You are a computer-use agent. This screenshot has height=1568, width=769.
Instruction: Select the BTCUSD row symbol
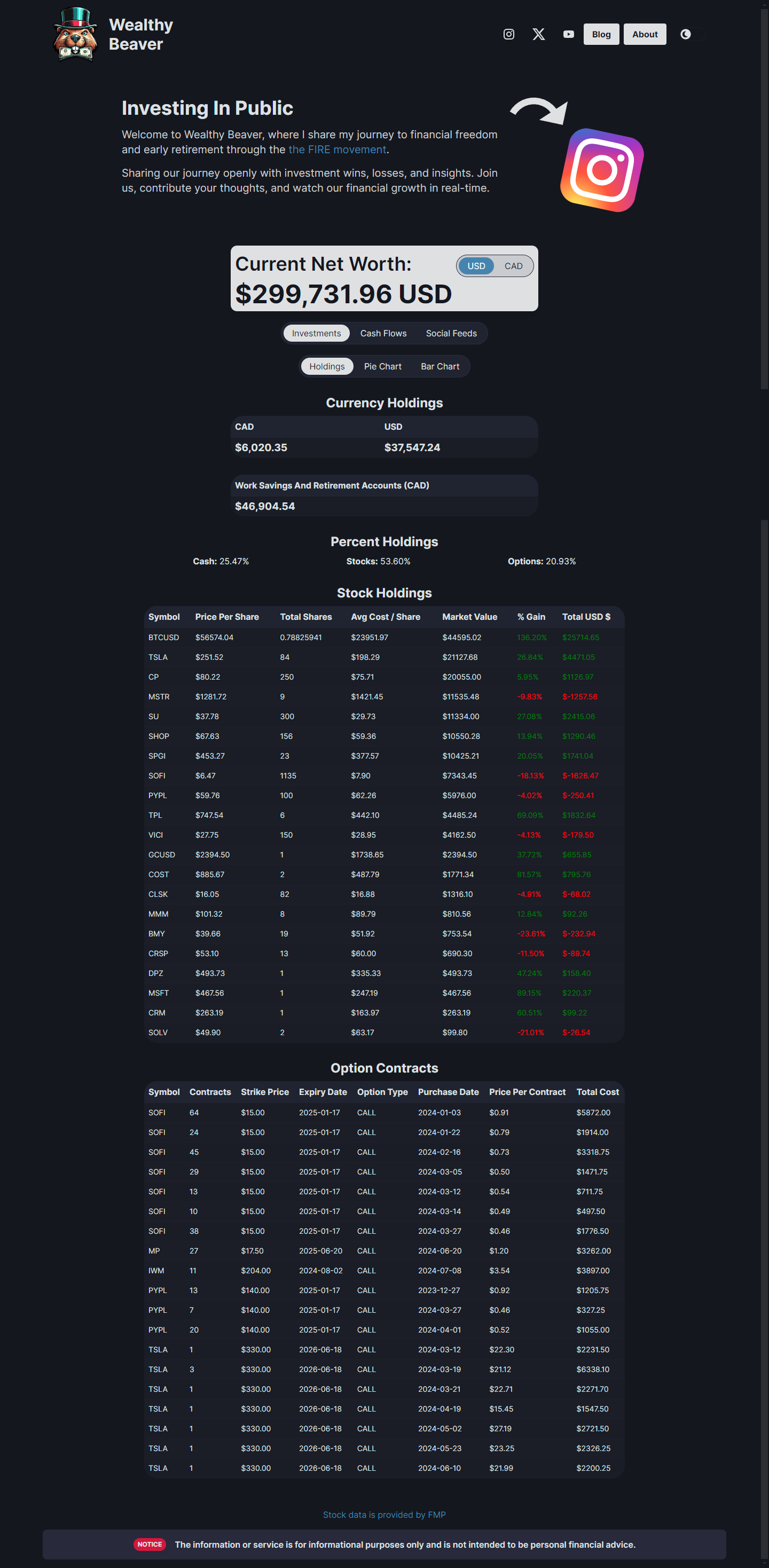tap(163, 637)
